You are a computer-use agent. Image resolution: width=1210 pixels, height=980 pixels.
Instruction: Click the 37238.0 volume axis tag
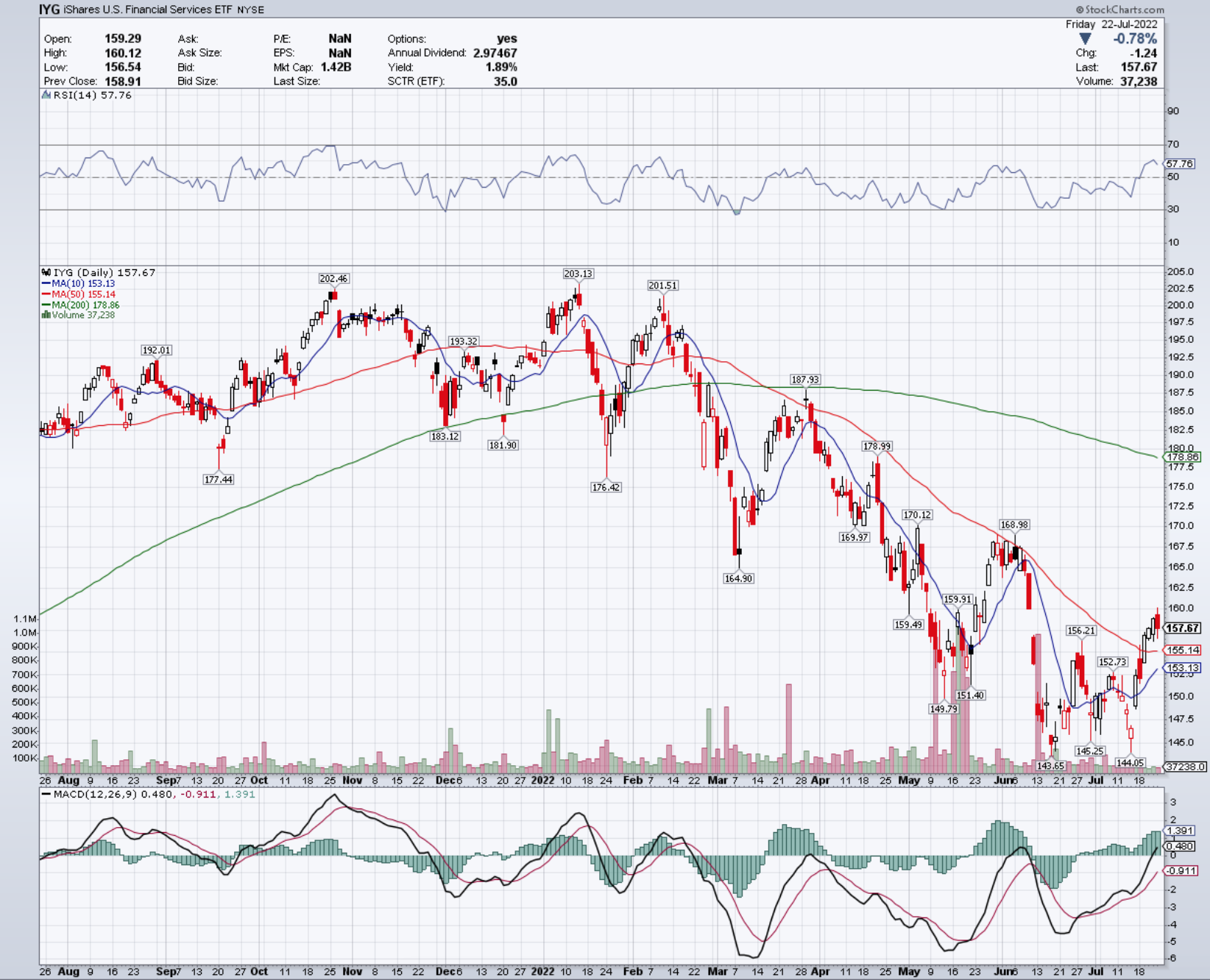[x=1186, y=767]
